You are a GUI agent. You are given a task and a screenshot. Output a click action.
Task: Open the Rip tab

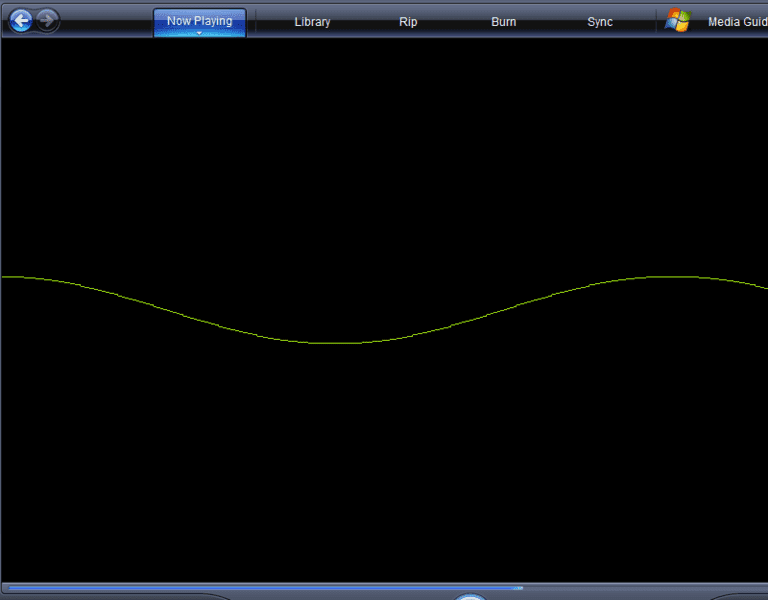click(408, 22)
